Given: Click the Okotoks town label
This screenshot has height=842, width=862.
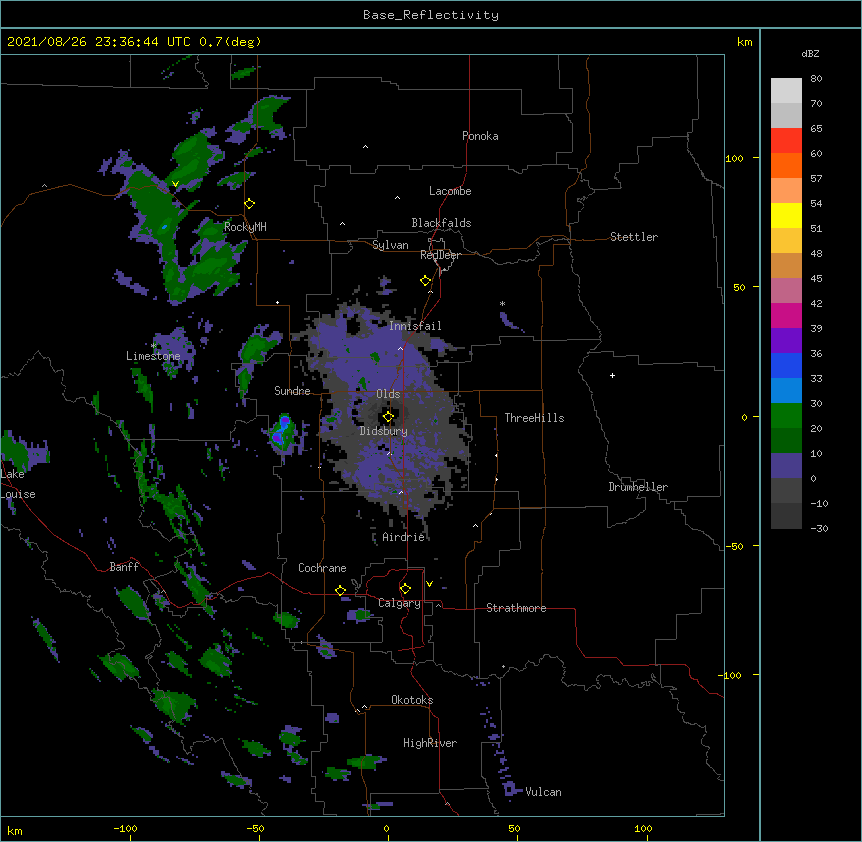Looking at the screenshot, I should click(412, 700).
